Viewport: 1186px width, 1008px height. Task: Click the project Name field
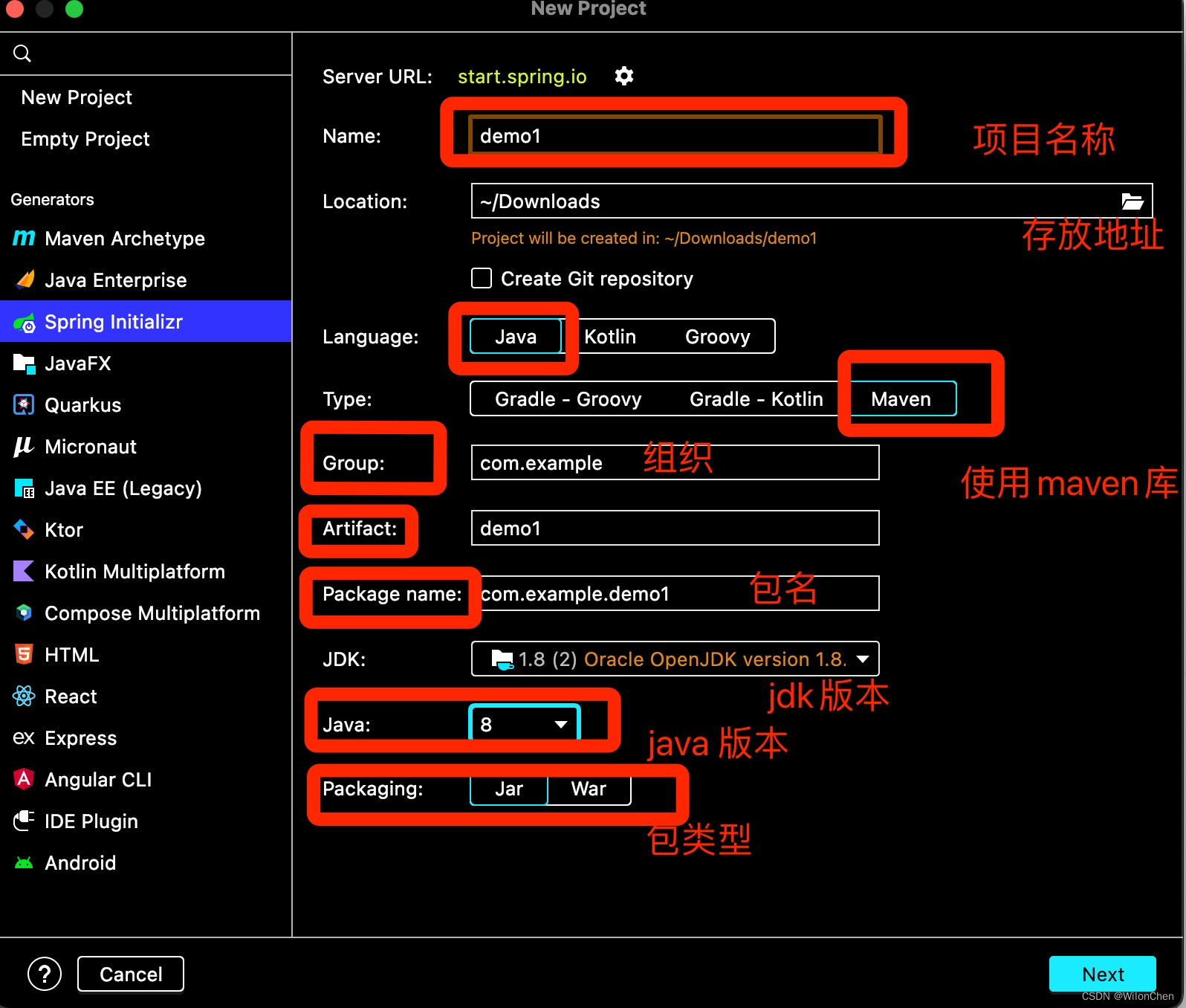point(675,136)
